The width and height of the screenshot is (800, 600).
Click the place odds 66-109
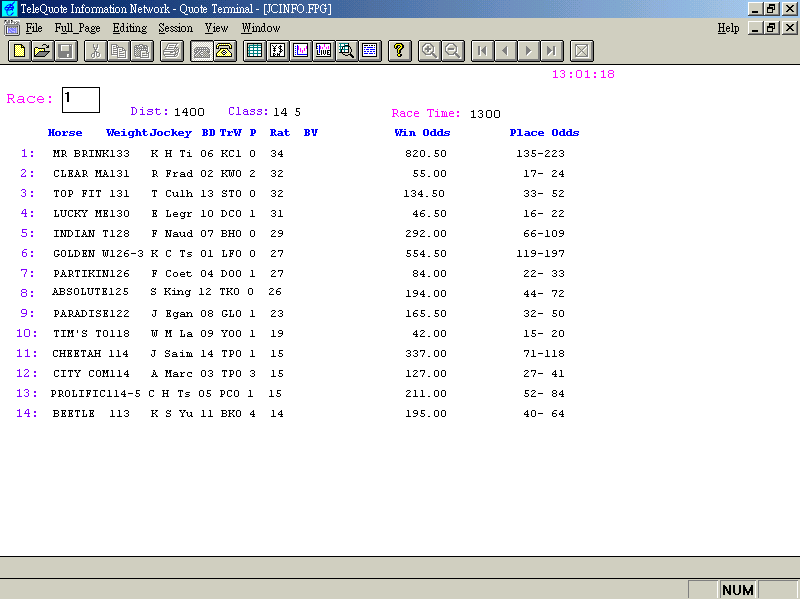point(544,233)
